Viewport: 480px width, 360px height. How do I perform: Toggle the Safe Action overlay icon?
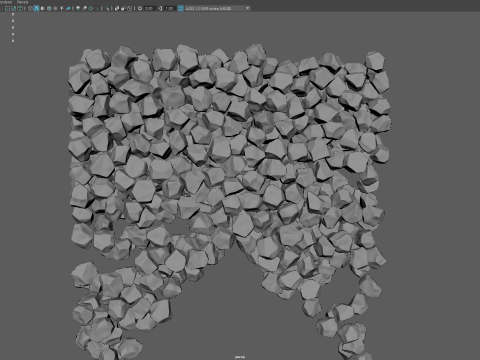14,8
